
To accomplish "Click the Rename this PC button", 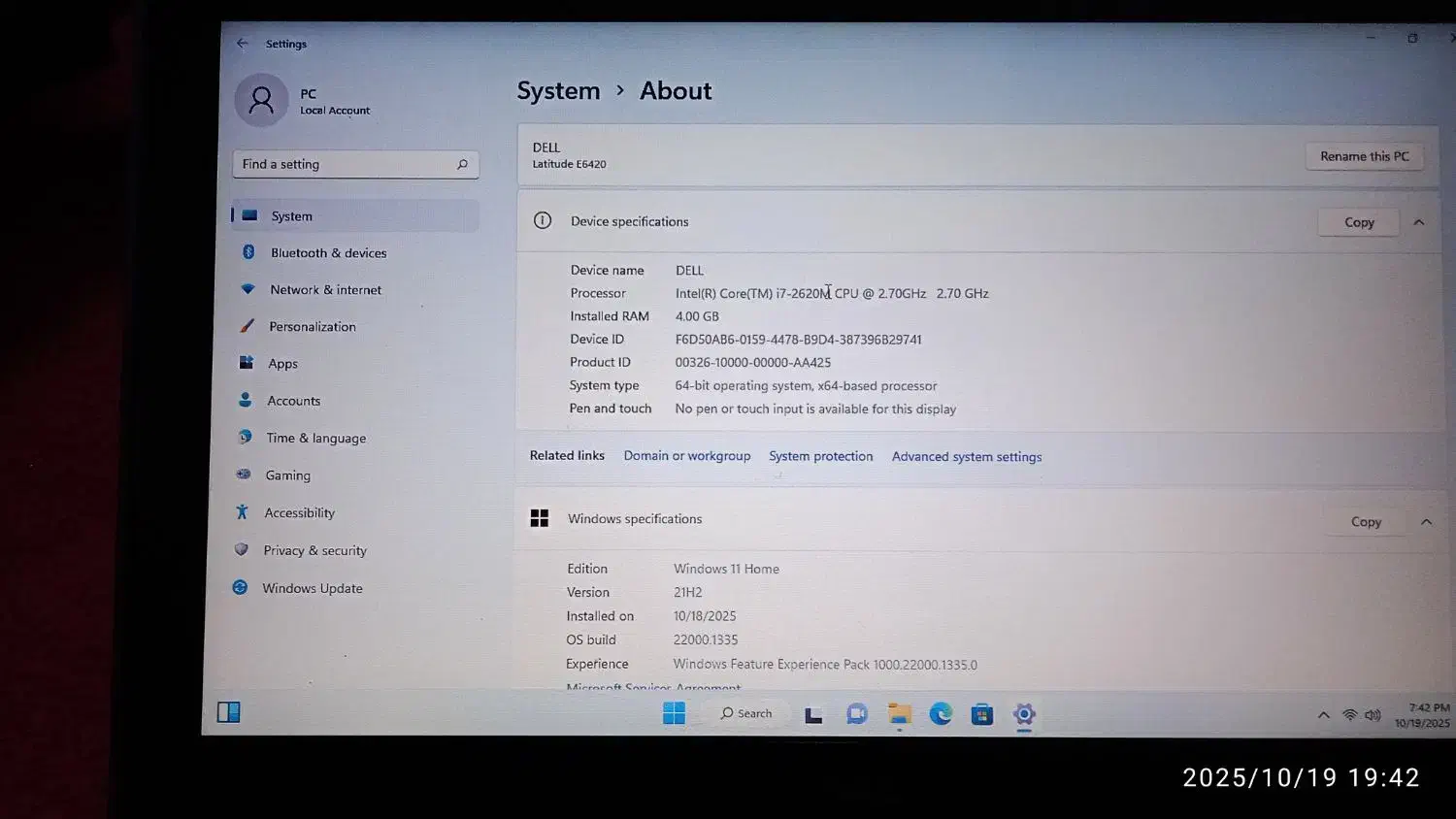I will (1364, 156).
